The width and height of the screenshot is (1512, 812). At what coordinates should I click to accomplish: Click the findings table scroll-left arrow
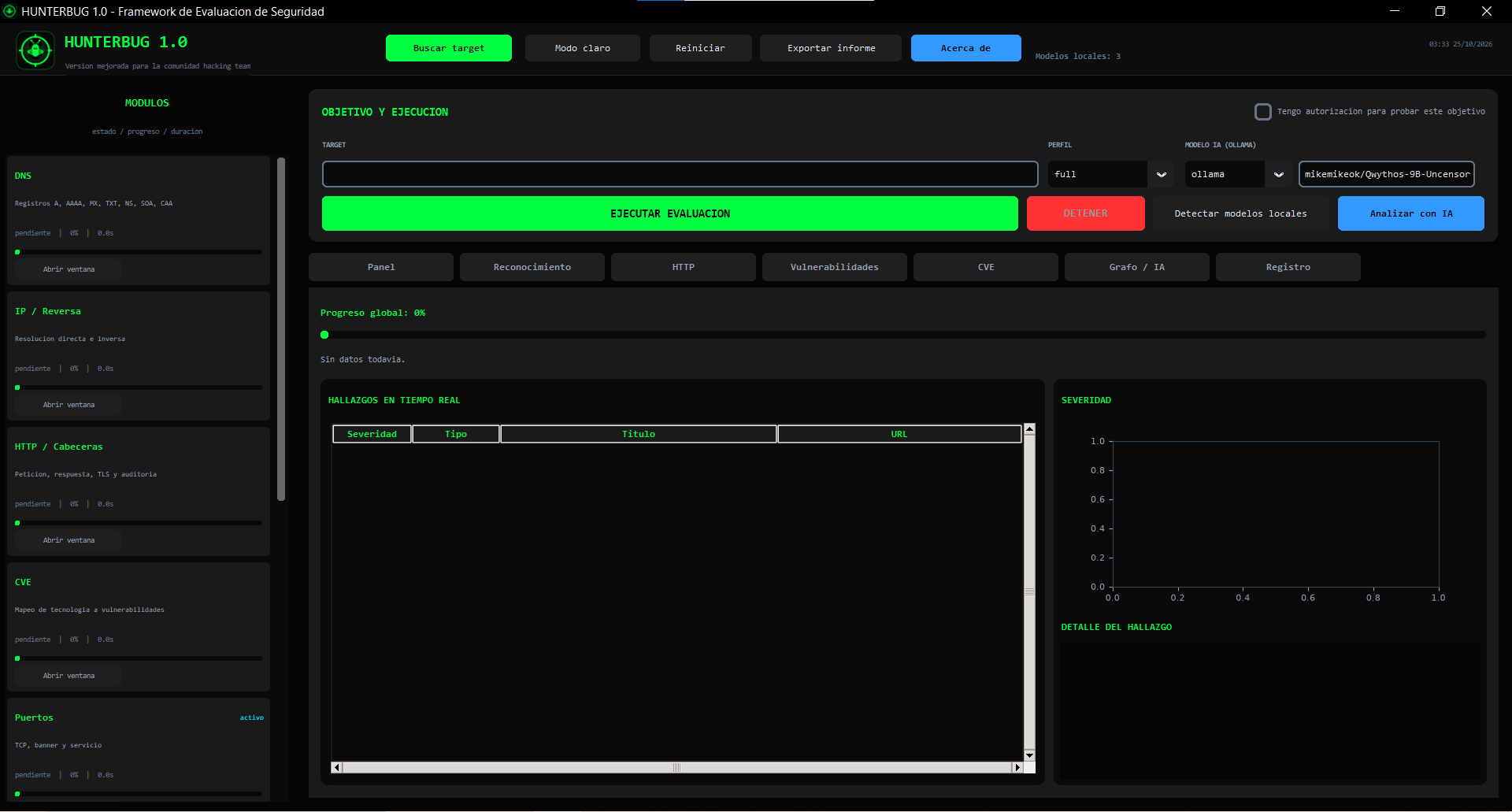[337, 767]
